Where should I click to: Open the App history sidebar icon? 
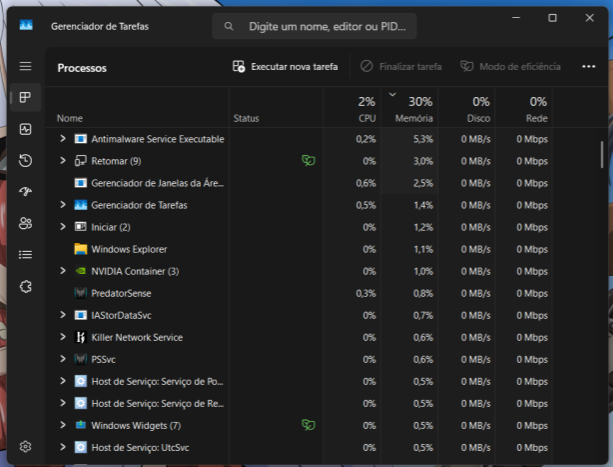[25, 160]
